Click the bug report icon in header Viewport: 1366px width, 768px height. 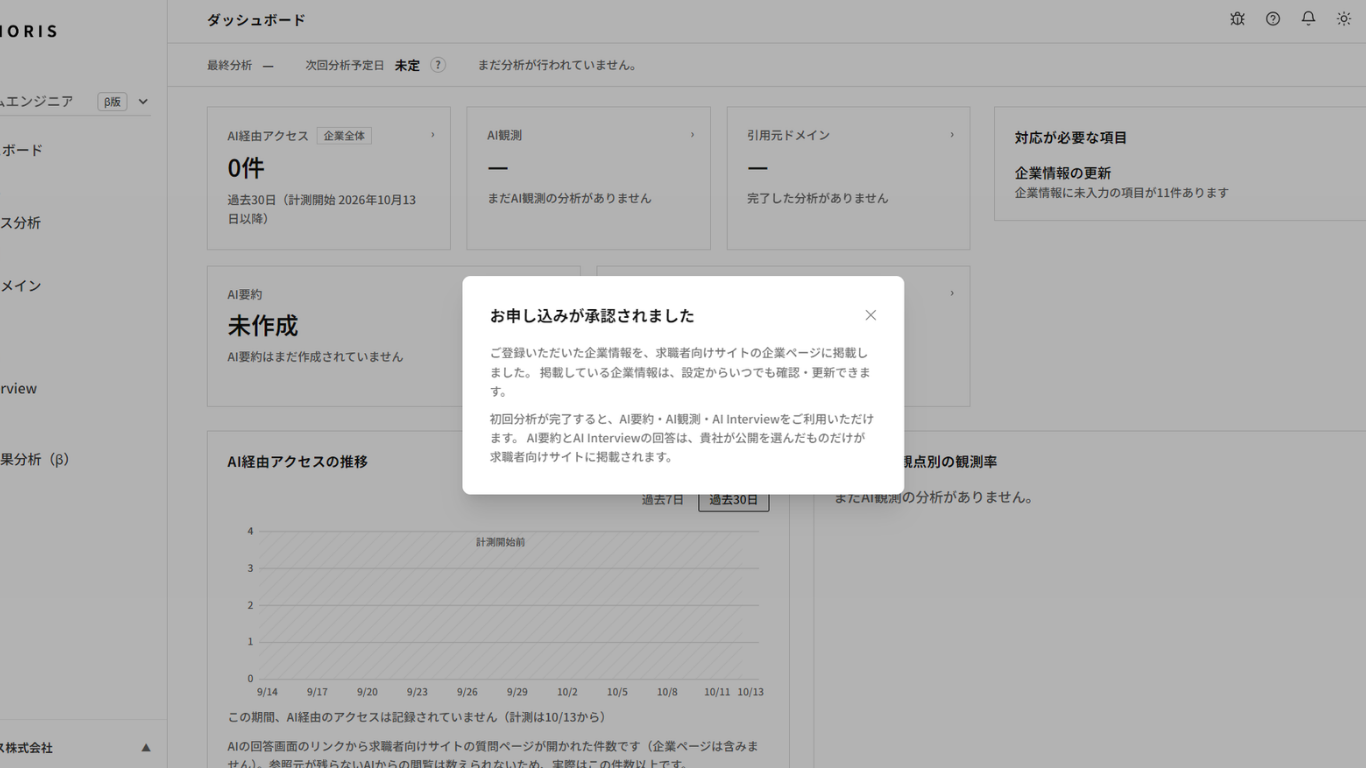click(1237, 19)
